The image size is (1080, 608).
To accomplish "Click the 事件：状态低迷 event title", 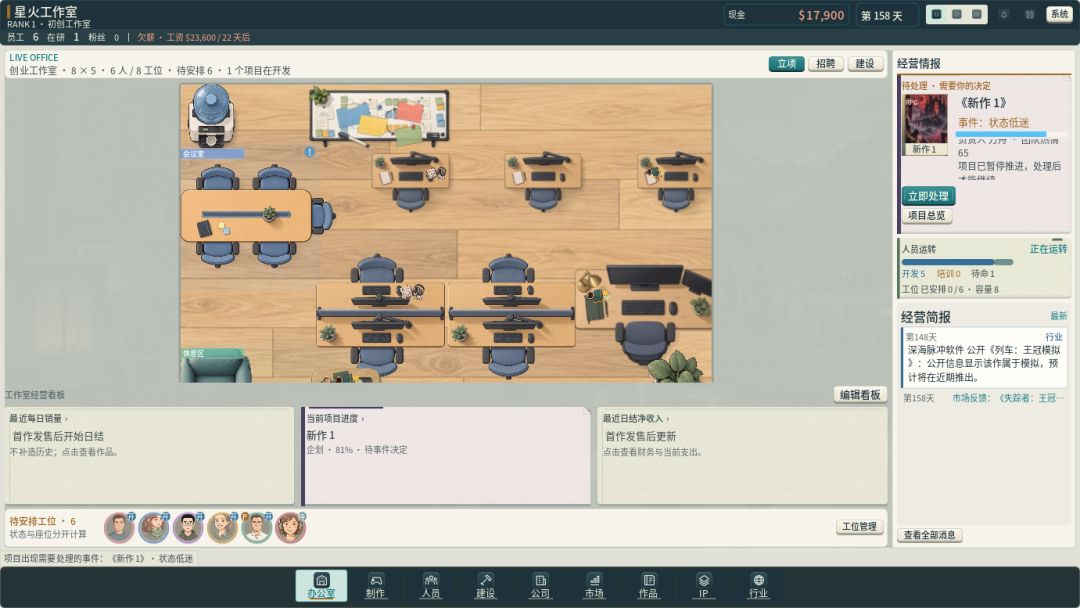I will [x=993, y=123].
